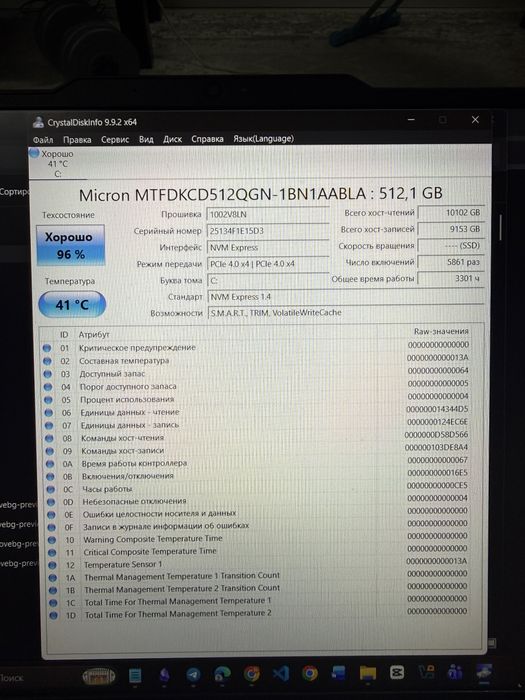Click the CrystalDiskInfo app icon in title bar
Screen dimensions: 525x700
pos(38,122)
